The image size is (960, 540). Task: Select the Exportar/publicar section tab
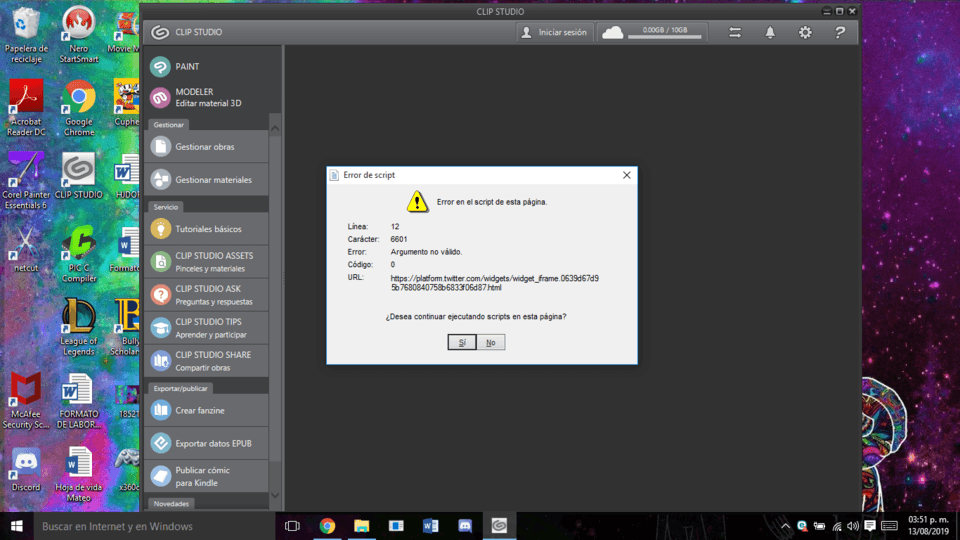coord(180,389)
